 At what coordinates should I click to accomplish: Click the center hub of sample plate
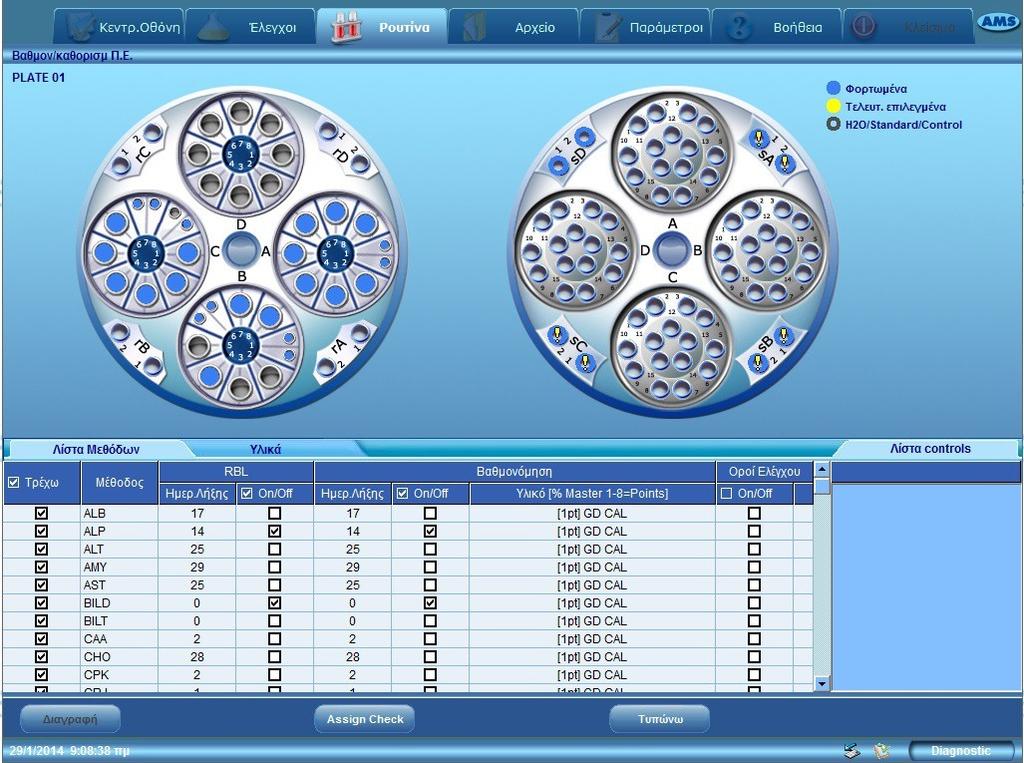coord(672,250)
